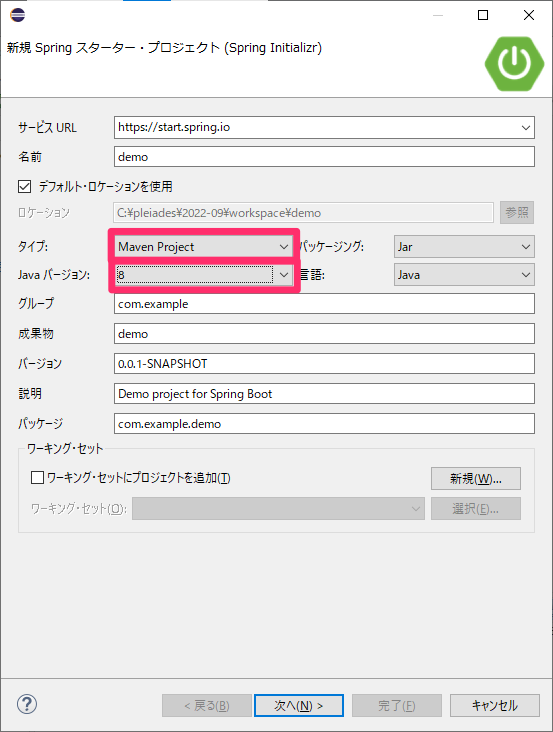Close the dialog with the X button
Screen dimensions: 553x732
click(529, 15)
